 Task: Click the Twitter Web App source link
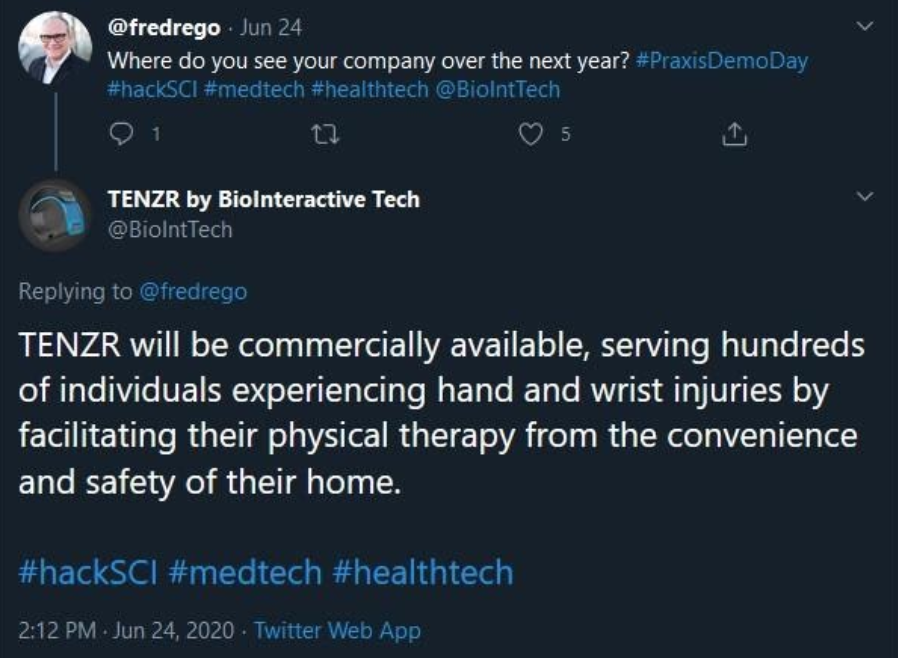pyautogui.click(x=337, y=631)
